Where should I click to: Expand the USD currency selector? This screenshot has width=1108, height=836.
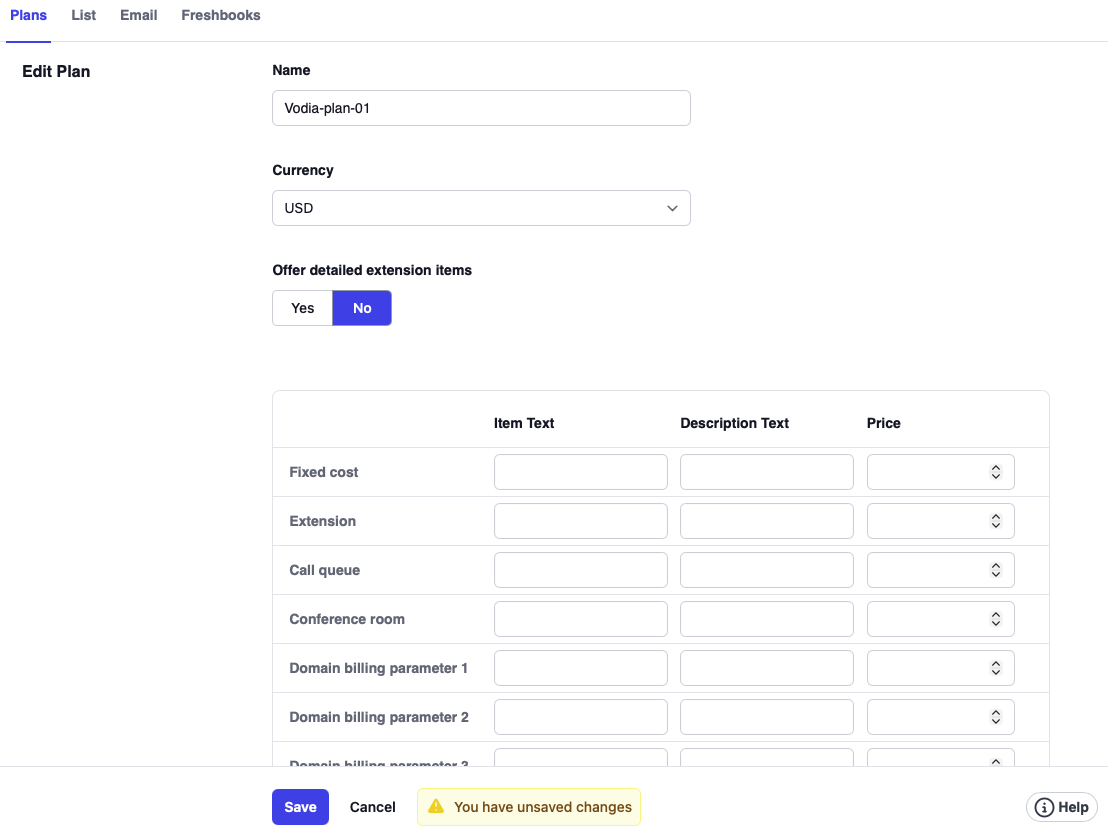(481, 207)
